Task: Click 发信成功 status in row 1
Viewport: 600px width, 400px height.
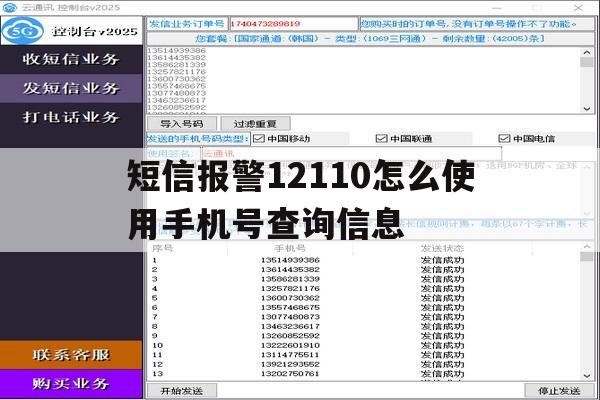Action: [x=442, y=260]
